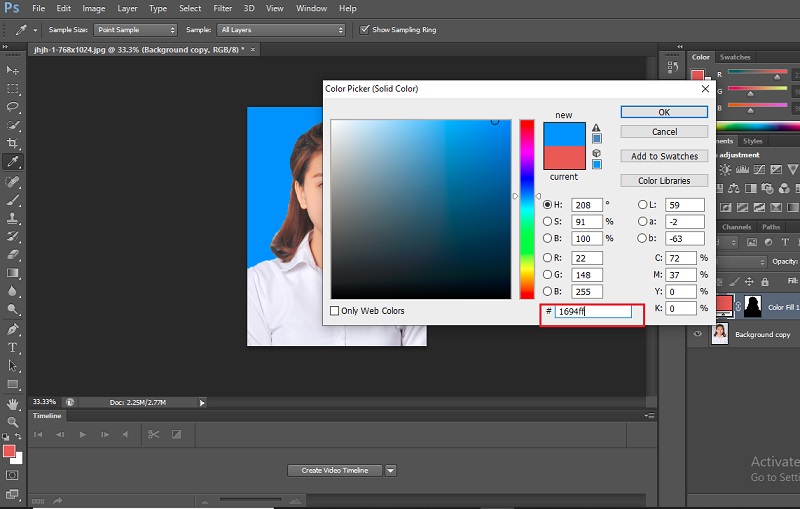Click the vertical hue slider bar
The image size is (800, 509).
point(527,209)
